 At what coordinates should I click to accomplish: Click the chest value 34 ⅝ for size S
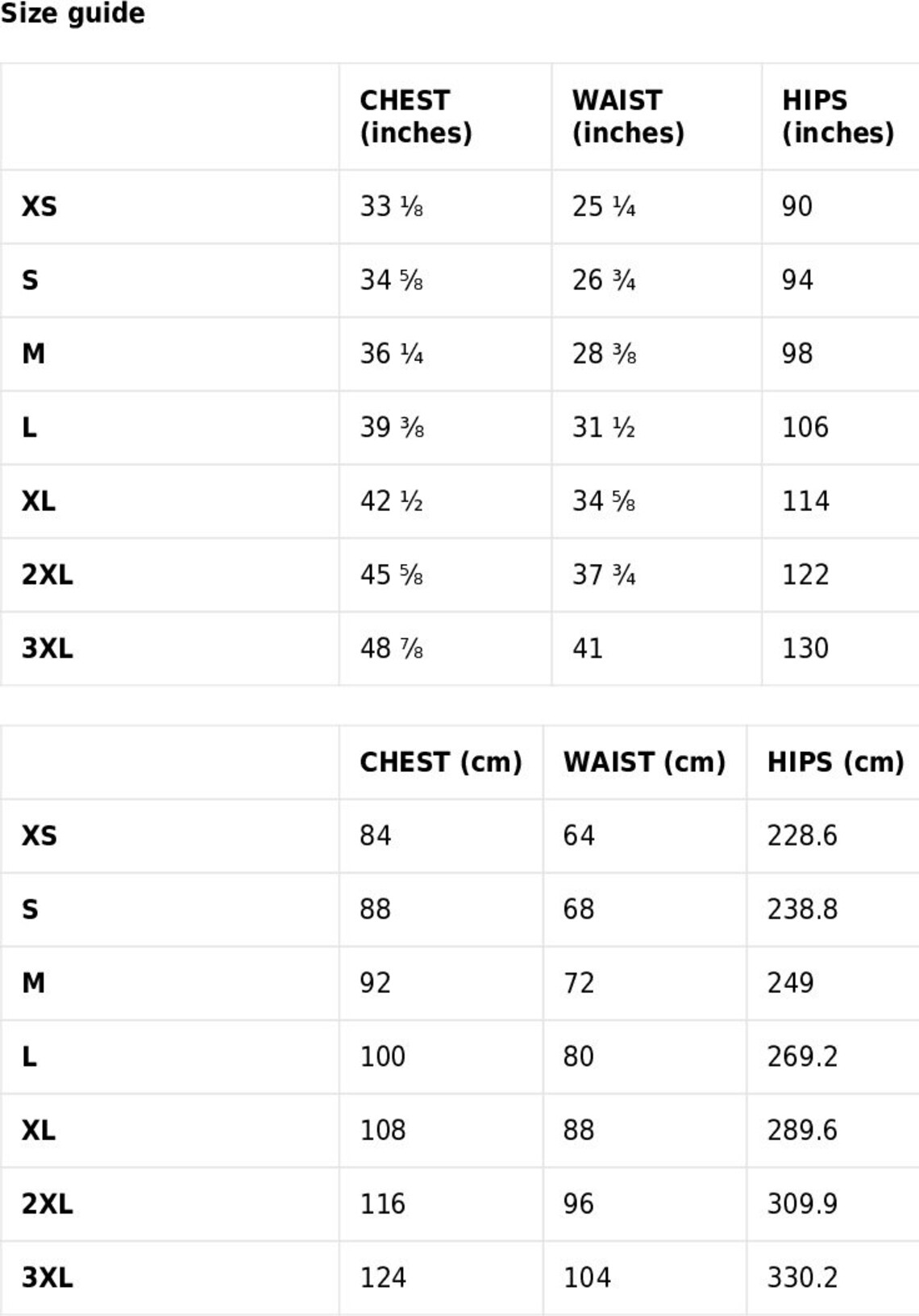click(392, 280)
